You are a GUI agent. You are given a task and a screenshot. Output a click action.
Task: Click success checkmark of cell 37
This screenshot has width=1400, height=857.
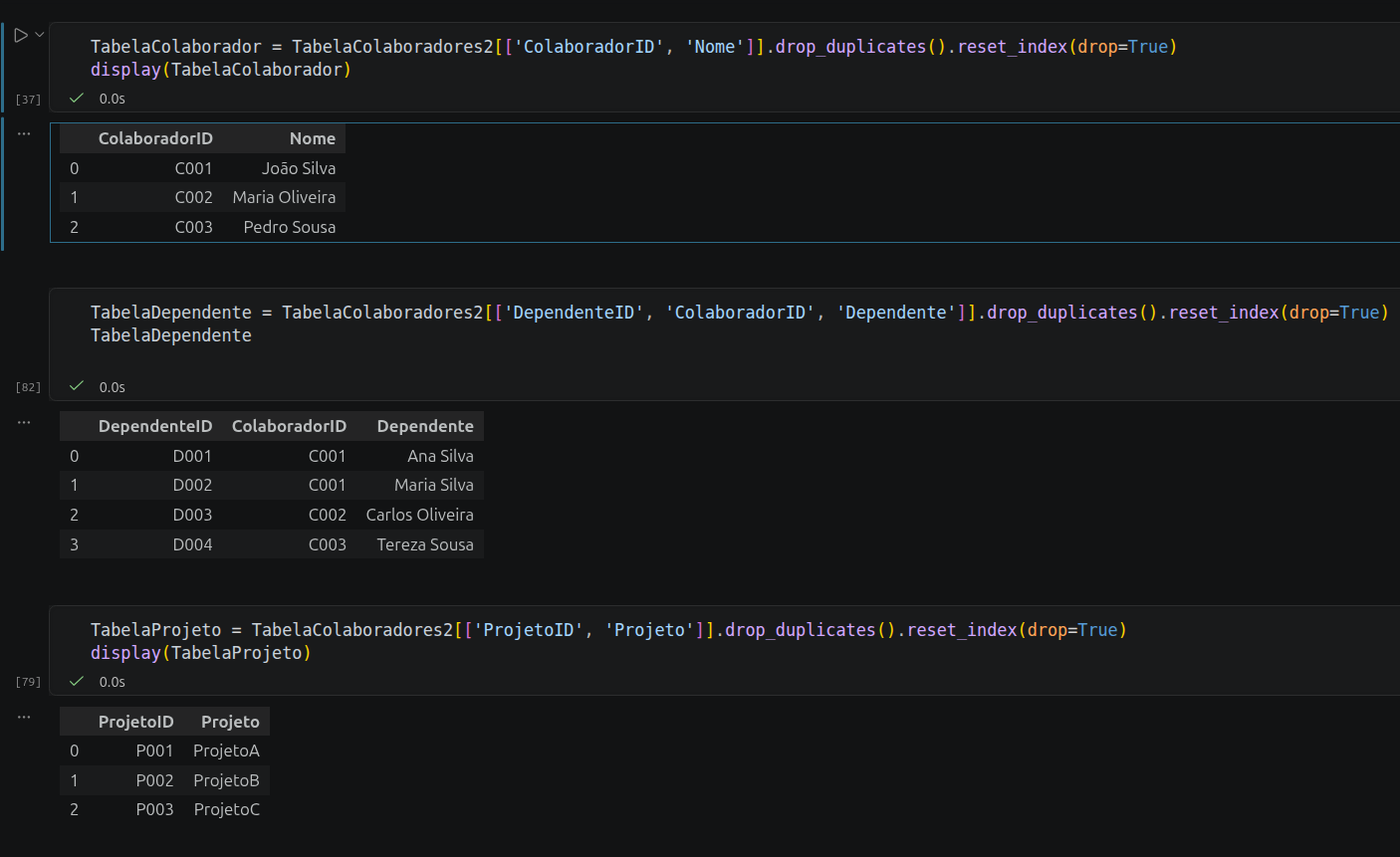pos(77,98)
